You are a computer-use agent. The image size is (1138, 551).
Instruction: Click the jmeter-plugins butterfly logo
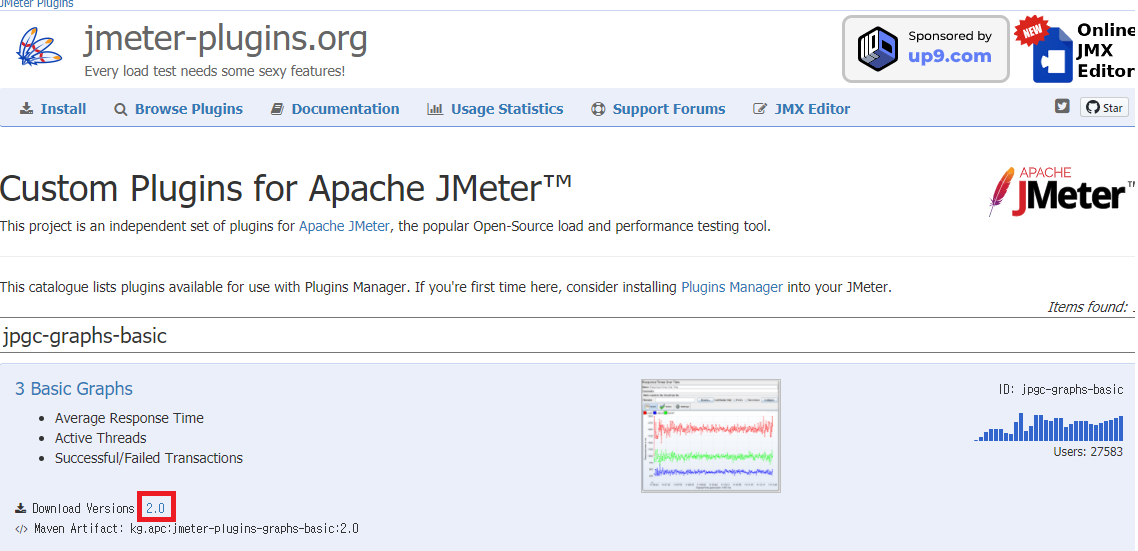tap(38, 46)
